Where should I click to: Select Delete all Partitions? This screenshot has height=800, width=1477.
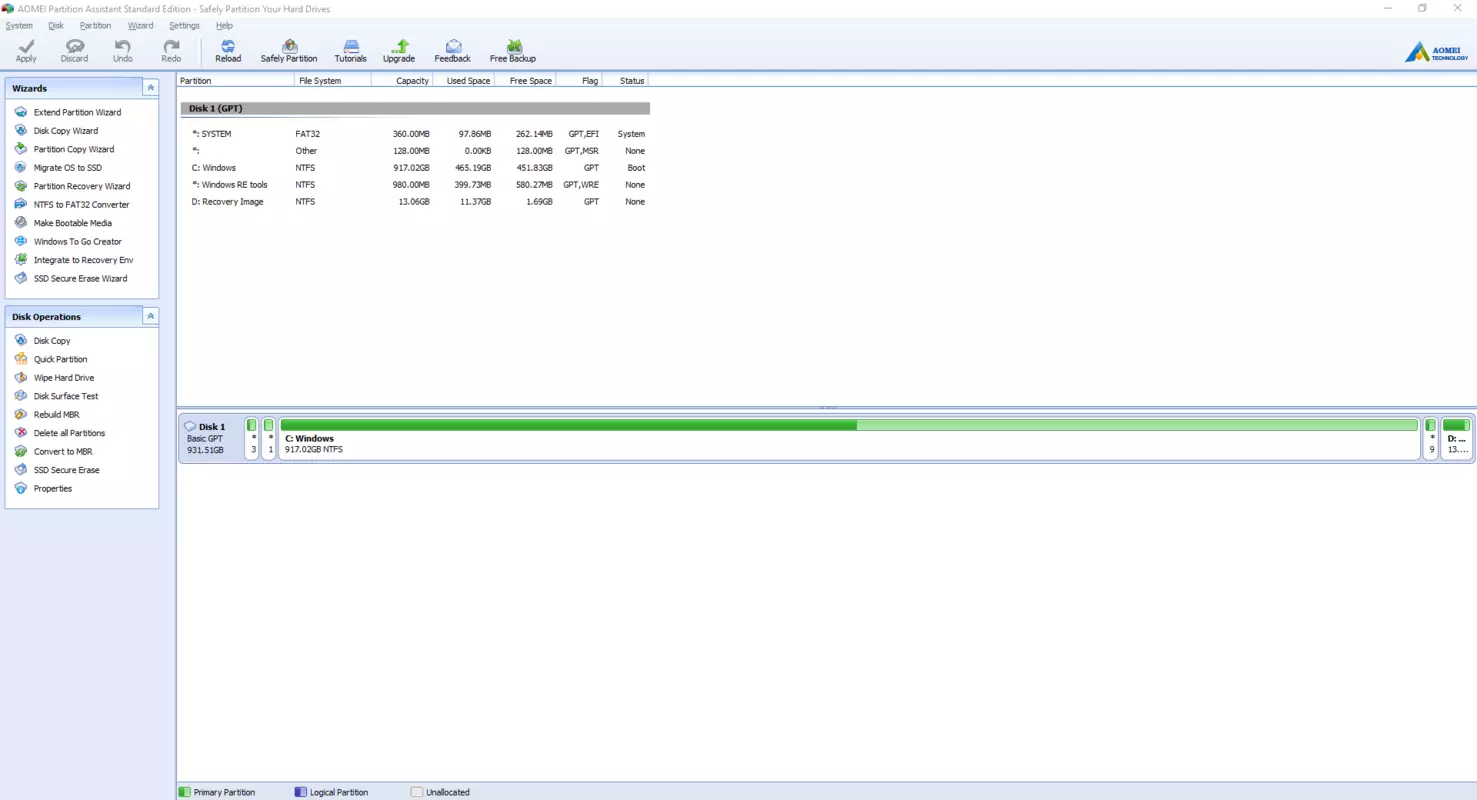click(x=69, y=433)
